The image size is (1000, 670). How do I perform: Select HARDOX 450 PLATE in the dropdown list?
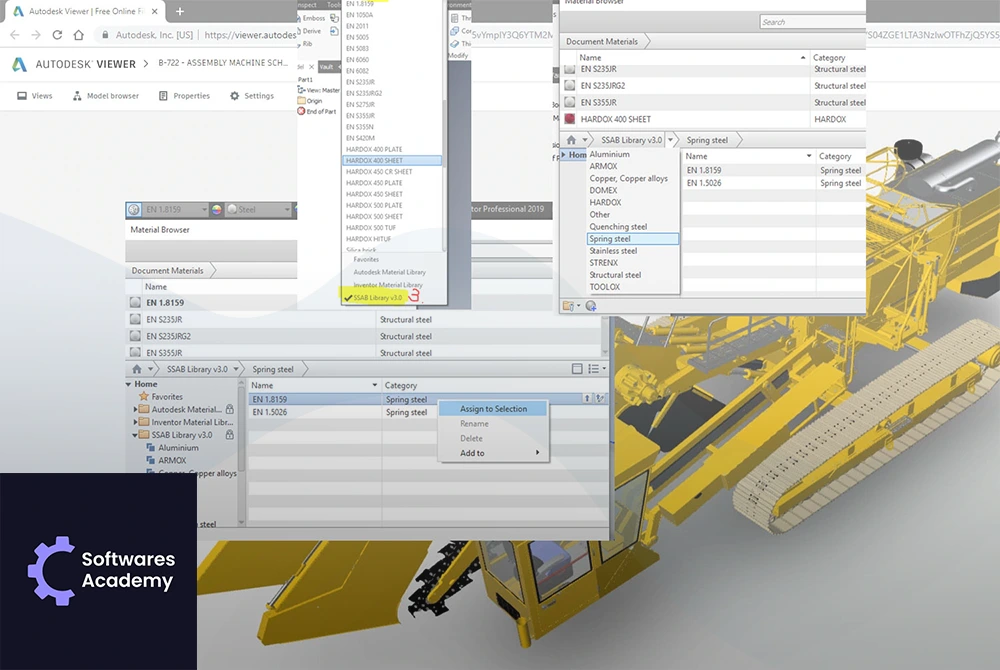(x=374, y=183)
